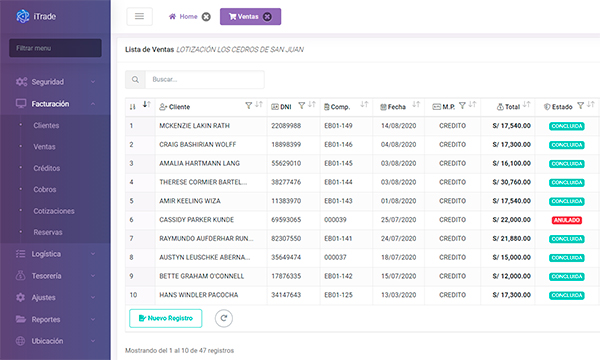Image resolution: width=600 pixels, height=360 pixels.
Task: Click the refresh table icon button
Action: 224,318
